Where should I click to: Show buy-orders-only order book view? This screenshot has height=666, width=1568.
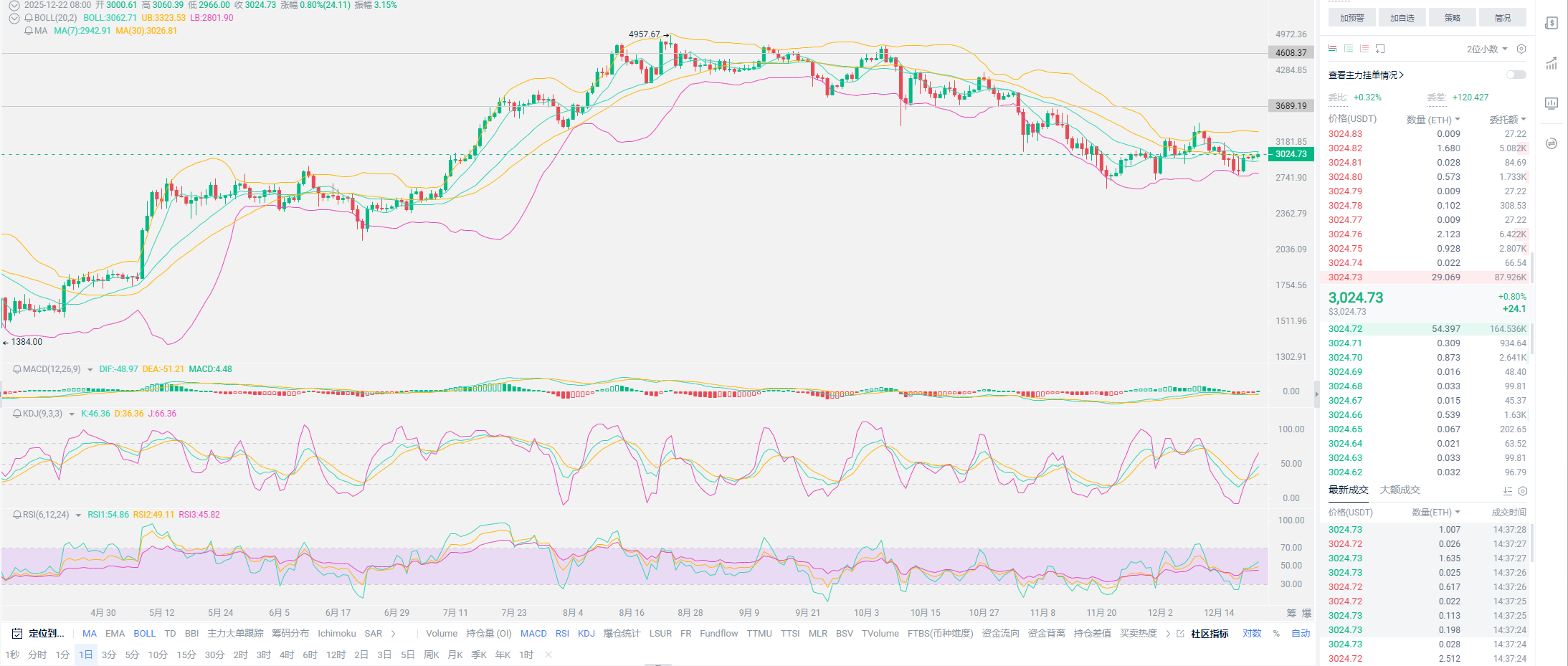1349,49
